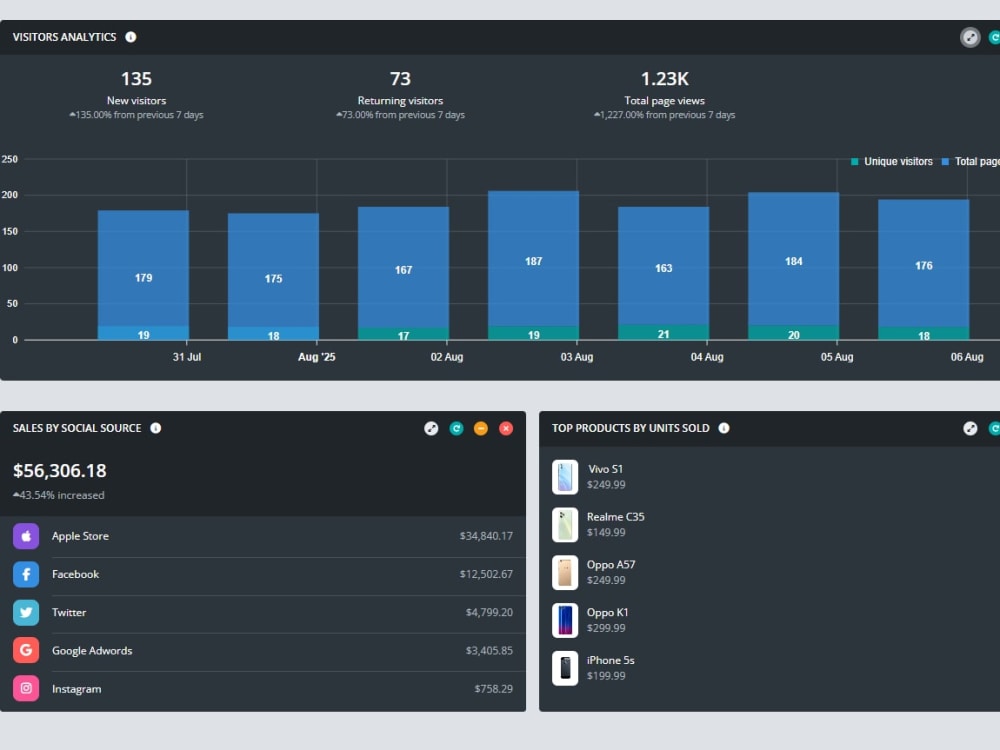The image size is (1000, 750).
Task: Open Visitors Analytics info tooltip icon
Action: [x=131, y=37]
